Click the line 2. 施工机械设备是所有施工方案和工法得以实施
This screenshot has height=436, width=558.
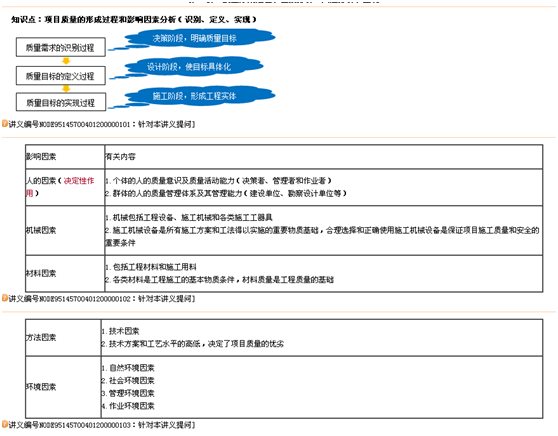322,230
